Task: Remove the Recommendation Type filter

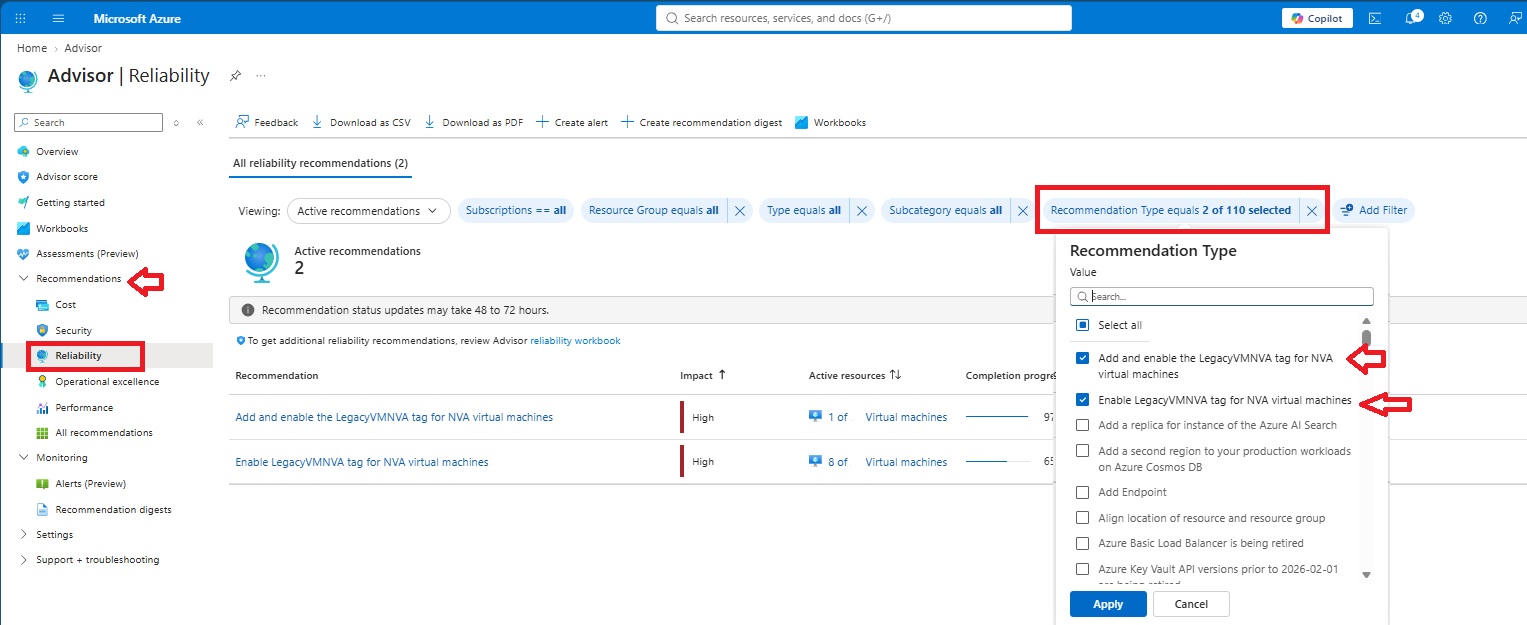Action: click(x=1312, y=211)
